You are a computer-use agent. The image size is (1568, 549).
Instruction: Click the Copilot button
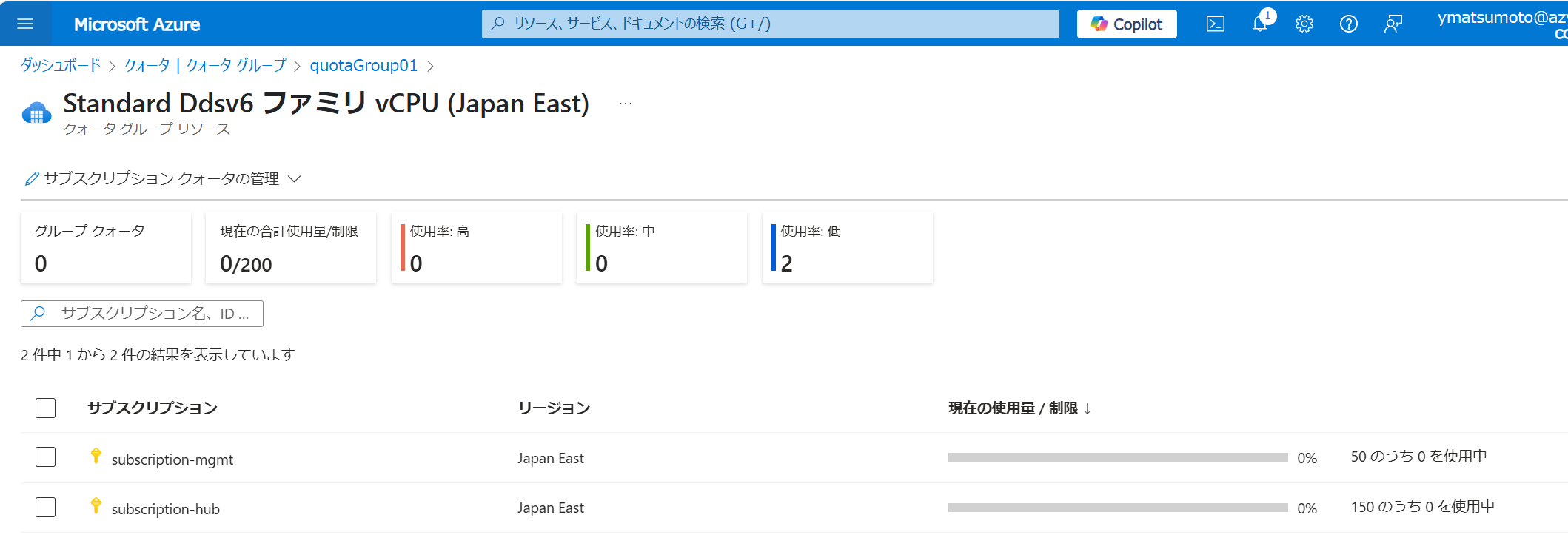1127,24
